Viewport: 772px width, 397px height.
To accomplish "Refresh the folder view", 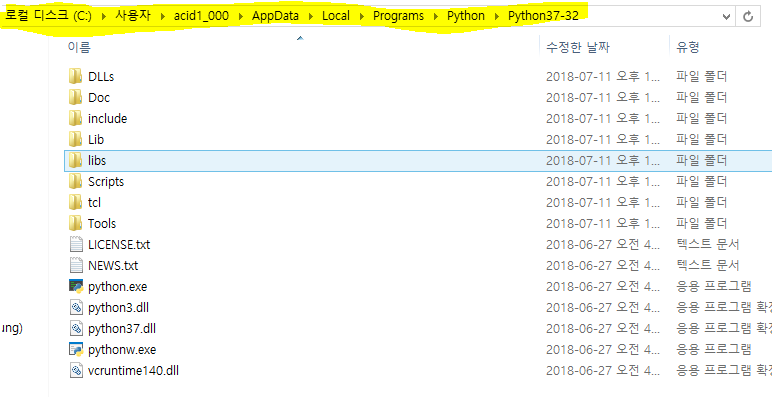I will click(748, 16).
